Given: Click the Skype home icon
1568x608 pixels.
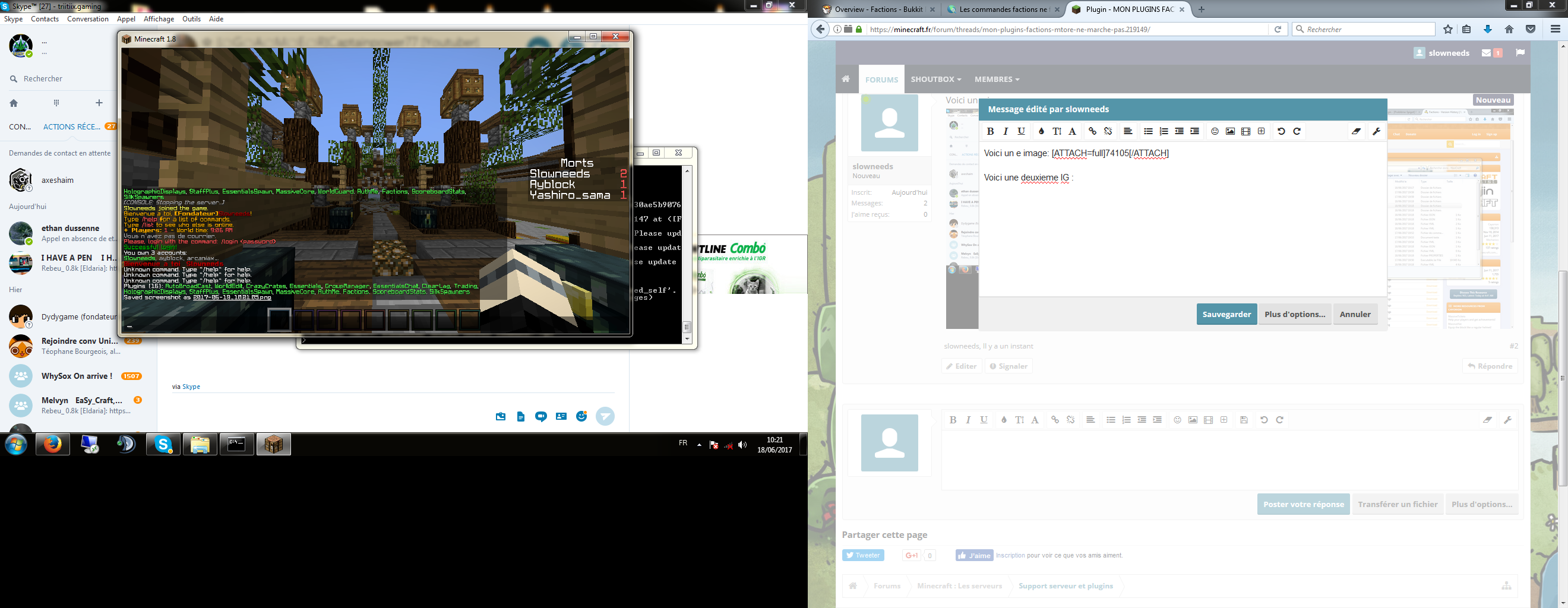Looking at the screenshot, I should [x=14, y=103].
